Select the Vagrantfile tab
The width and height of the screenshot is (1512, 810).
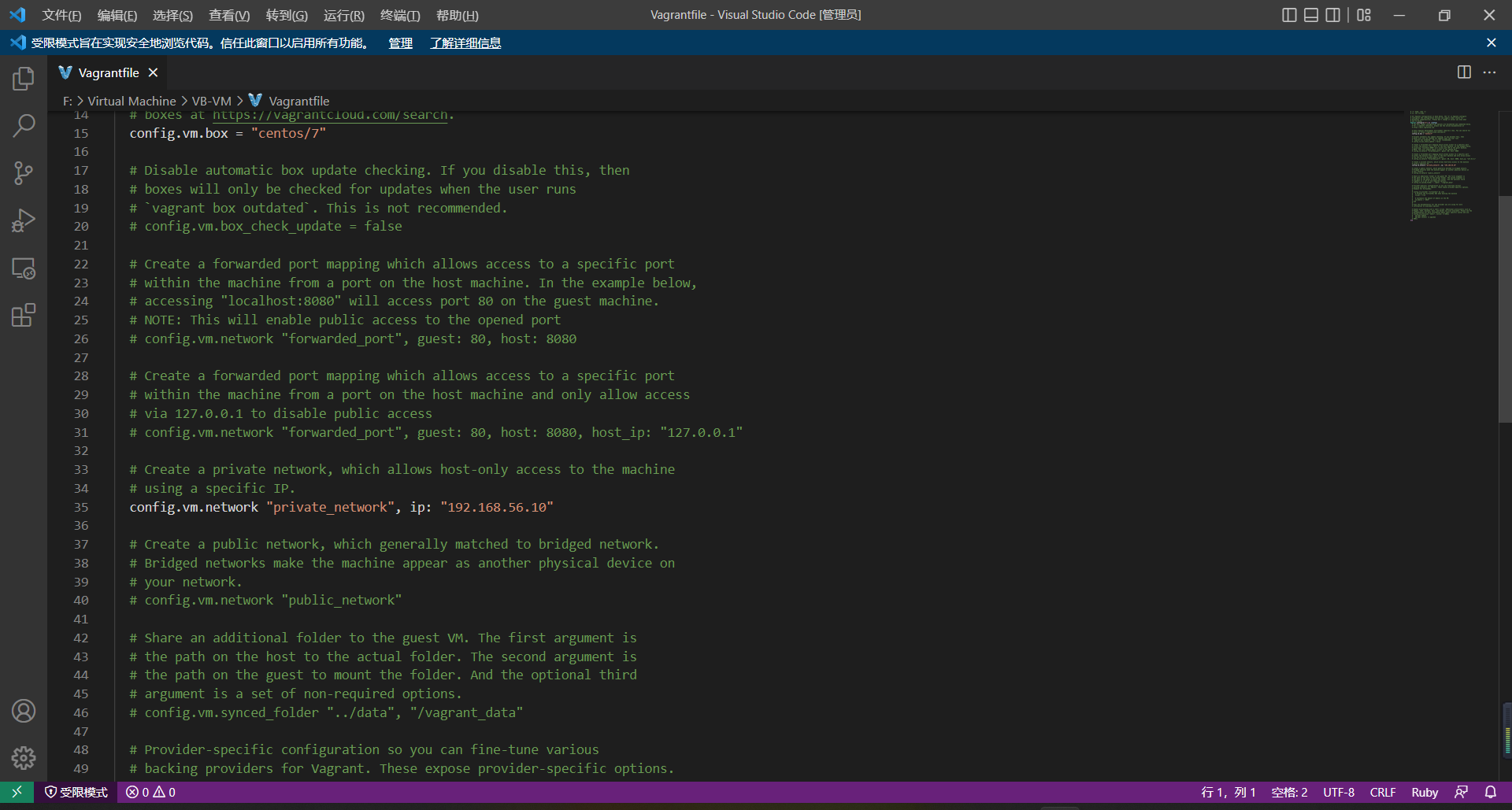109,72
